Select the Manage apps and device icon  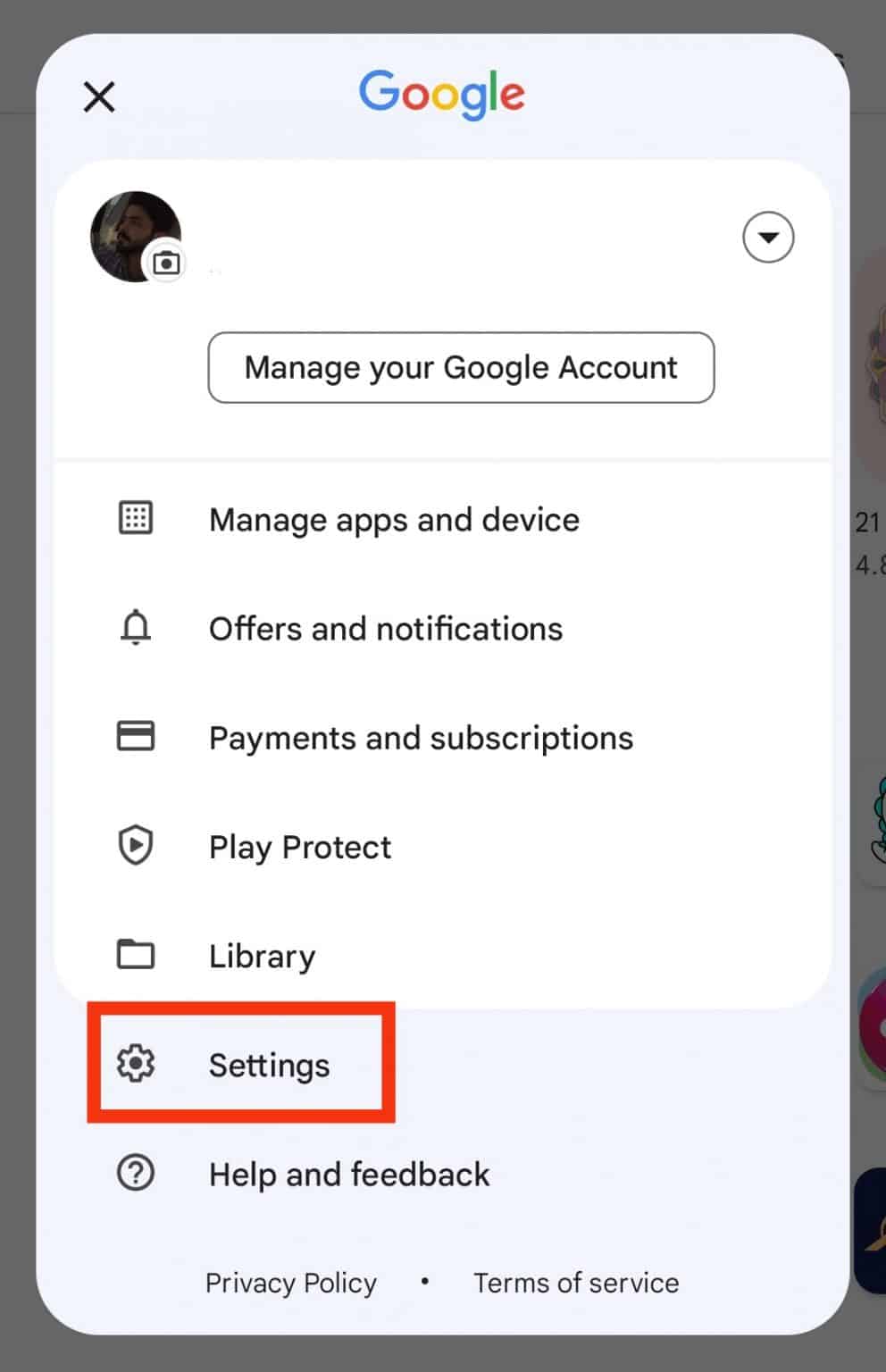(x=135, y=518)
